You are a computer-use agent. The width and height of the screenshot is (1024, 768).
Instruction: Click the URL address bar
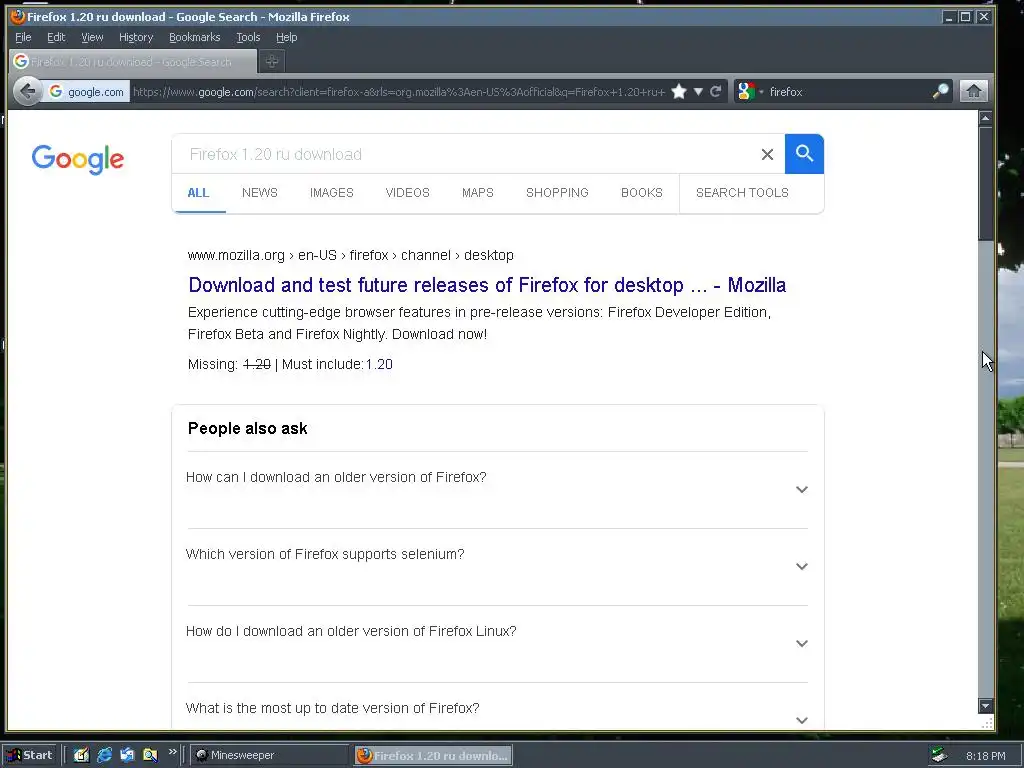399,91
